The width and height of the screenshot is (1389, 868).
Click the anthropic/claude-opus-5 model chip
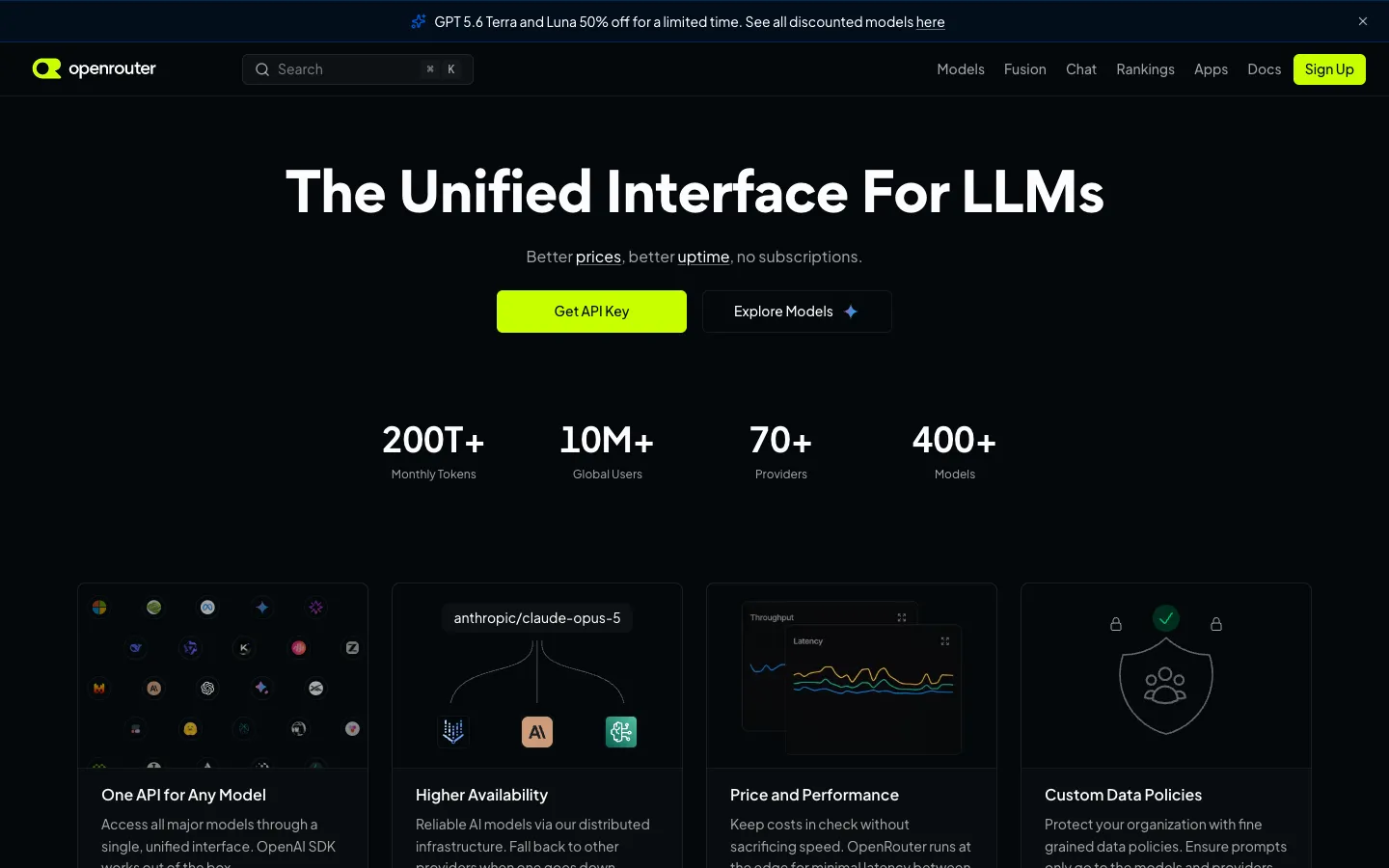537,618
